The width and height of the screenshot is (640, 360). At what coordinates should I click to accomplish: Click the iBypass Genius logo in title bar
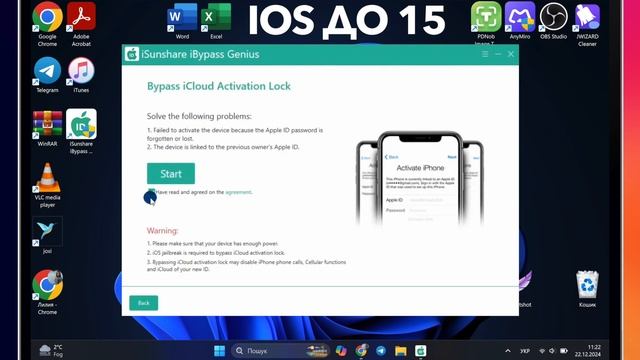click(x=132, y=54)
